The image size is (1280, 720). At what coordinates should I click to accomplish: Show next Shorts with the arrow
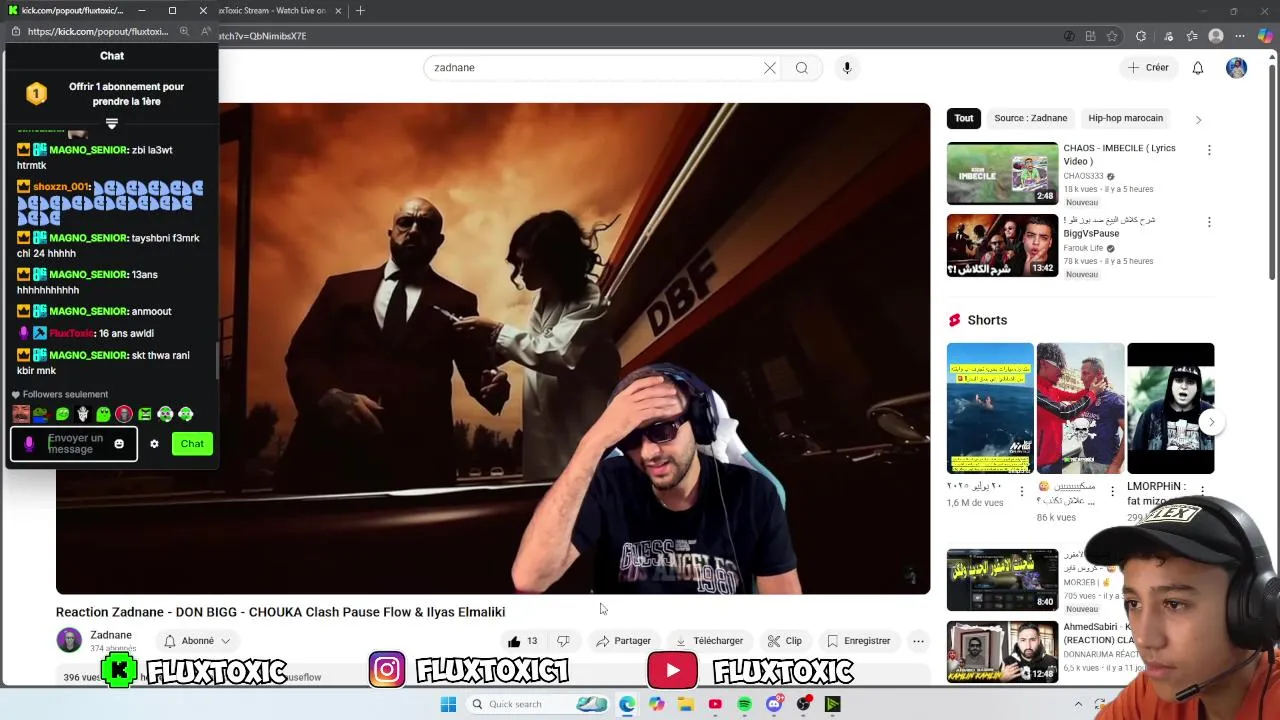coord(1211,422)
